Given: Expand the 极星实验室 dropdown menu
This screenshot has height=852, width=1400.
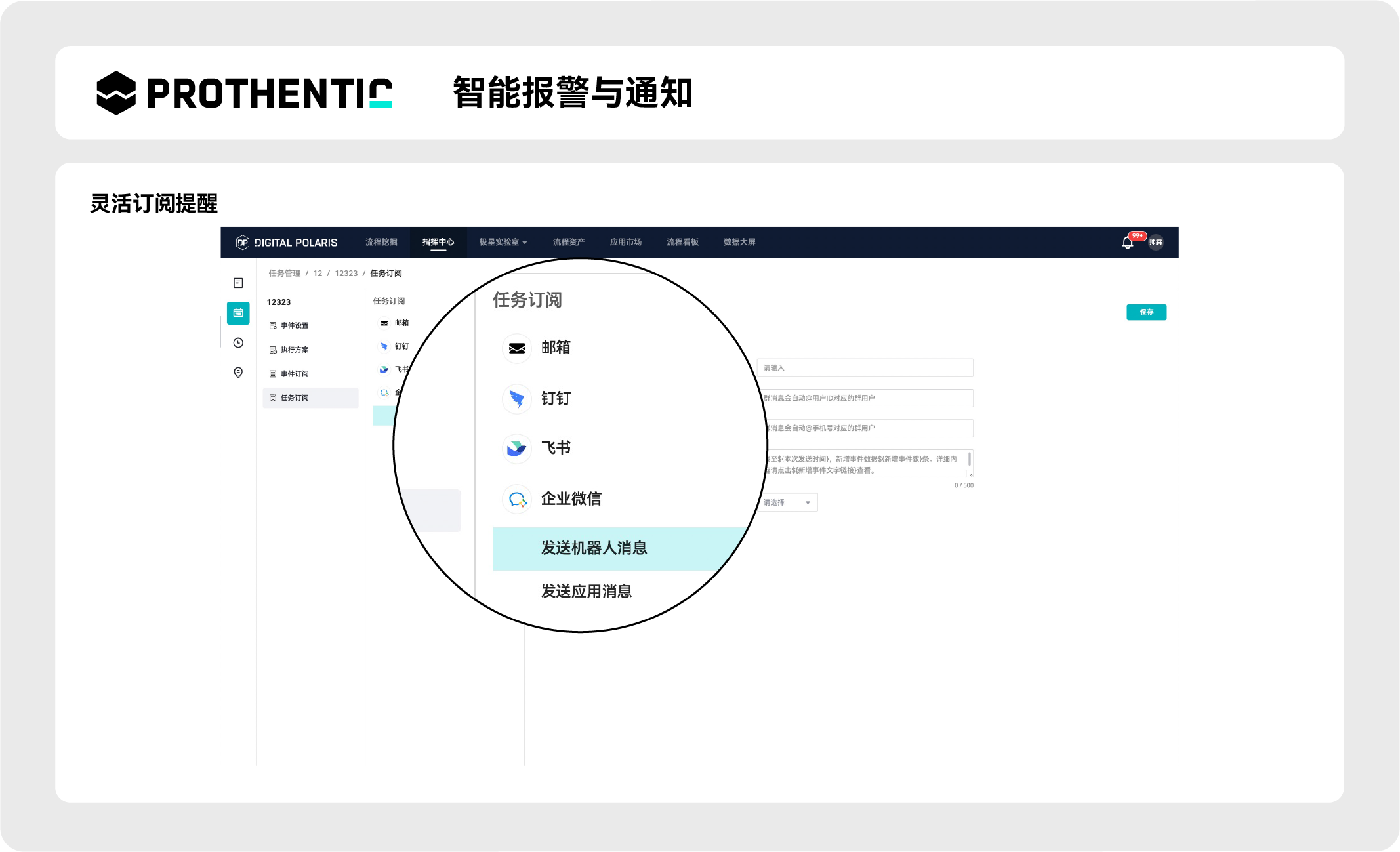Looking at the screenshot, I should (x=503, y=243).
